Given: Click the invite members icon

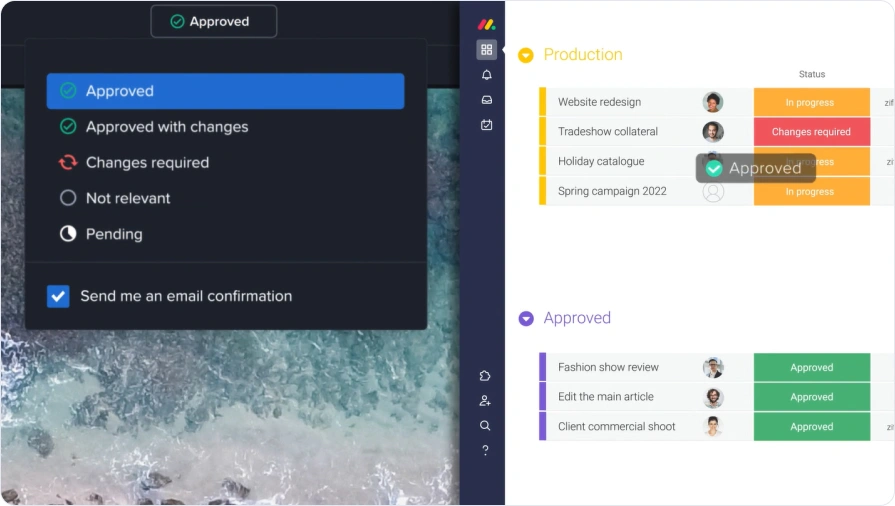Looking at the screenshot, I should [485, 401].
